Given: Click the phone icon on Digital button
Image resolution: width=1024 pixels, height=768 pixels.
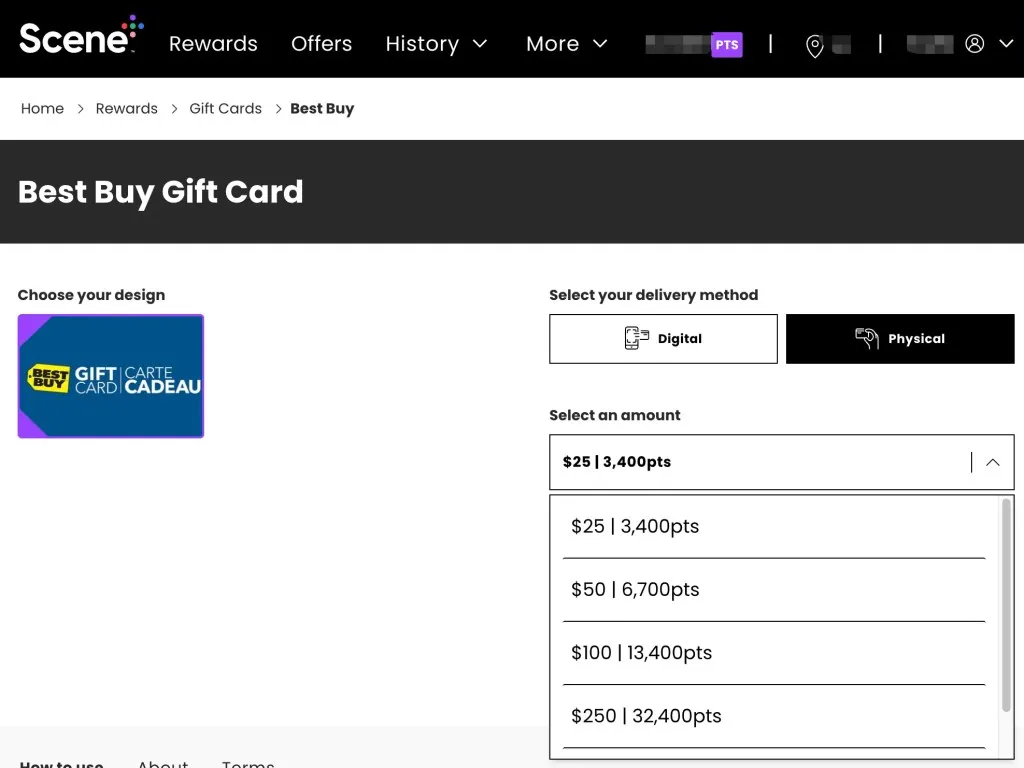Looking at the screenshot, I should point(637,338).
